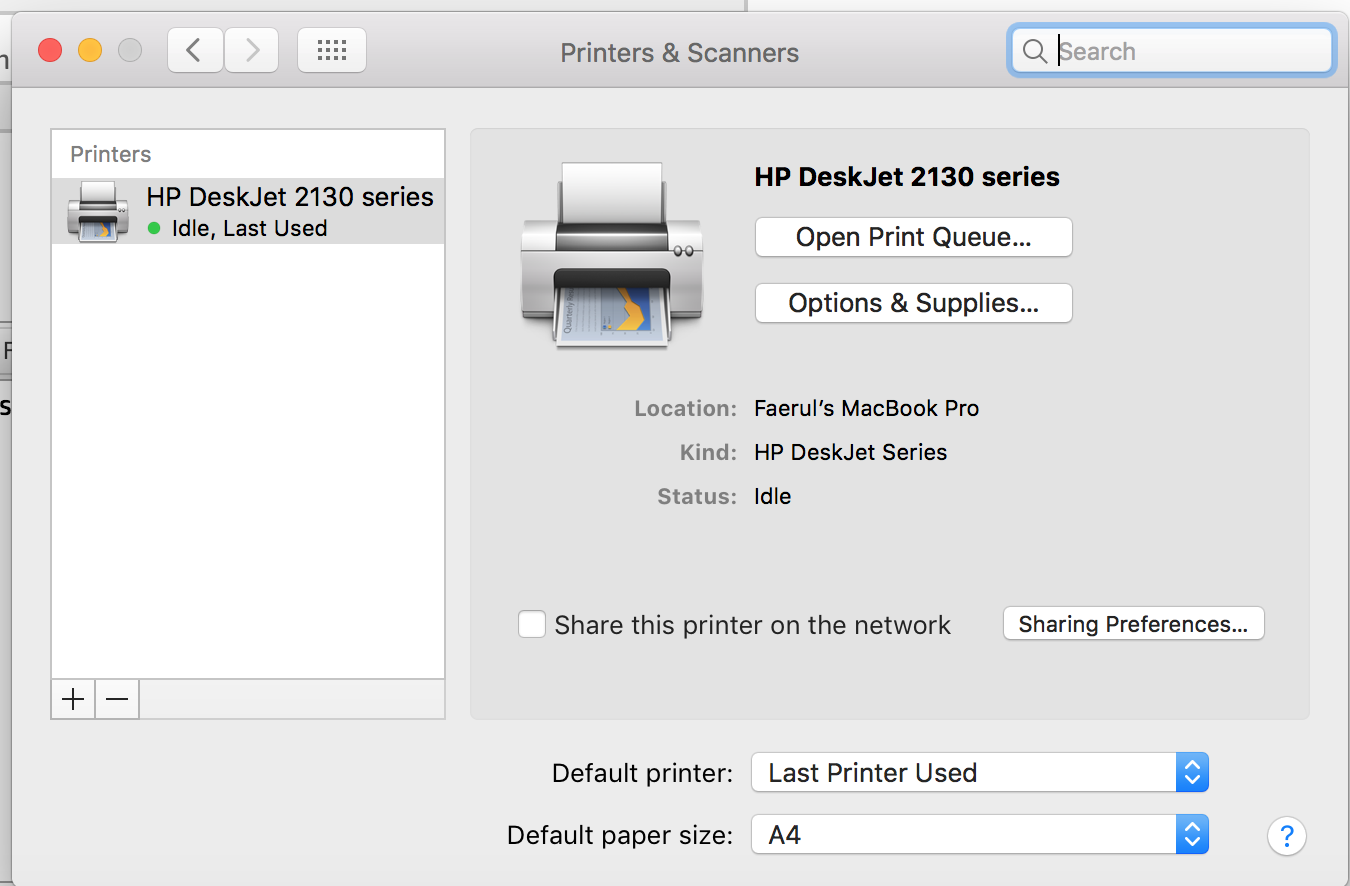Image resolution: width=1350 pixels, height=886 pixels.
Task: Show all preferences grid icon
Action: coord(332,50)
